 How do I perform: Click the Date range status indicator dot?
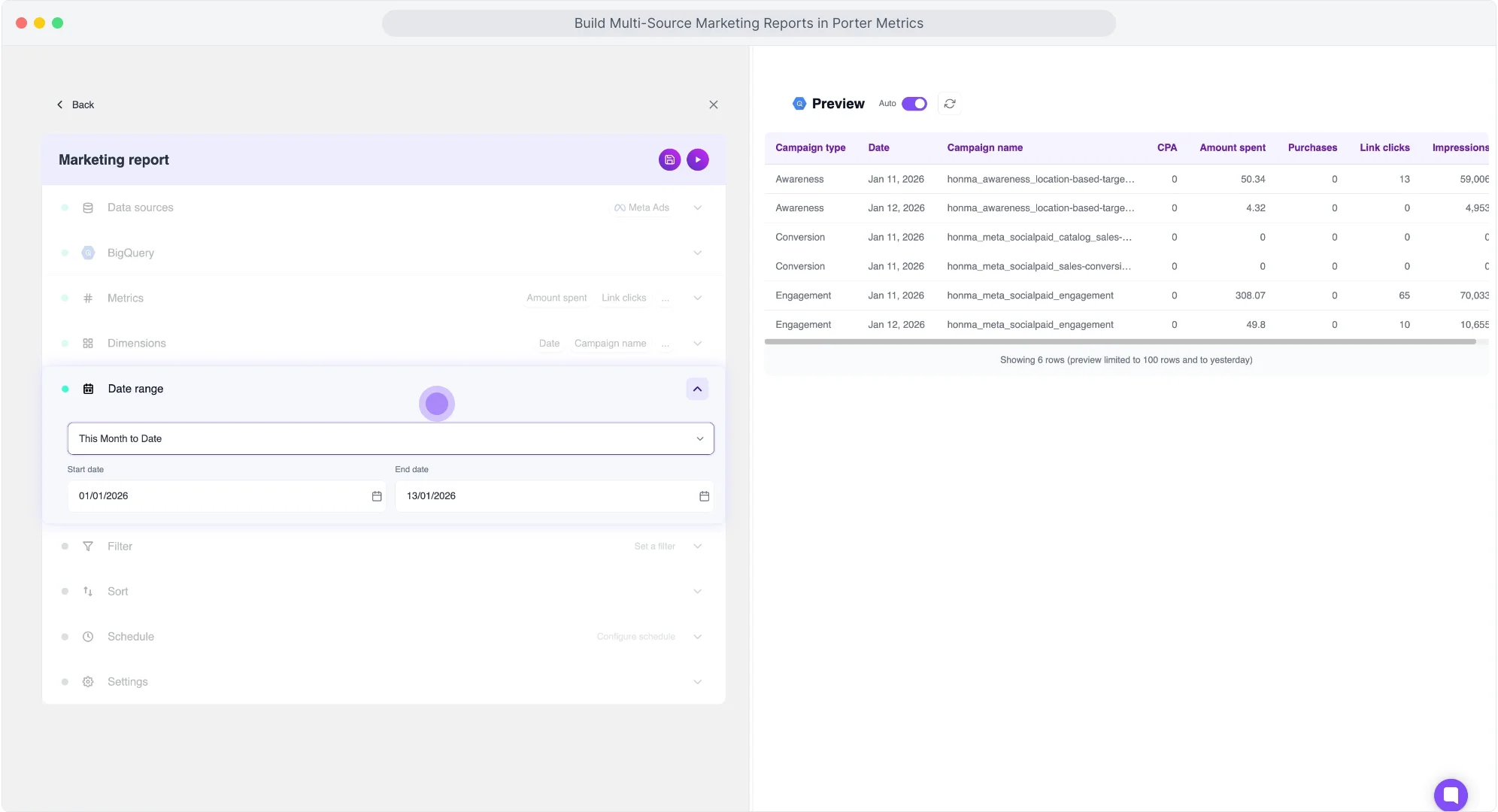(x=65, y=389)
